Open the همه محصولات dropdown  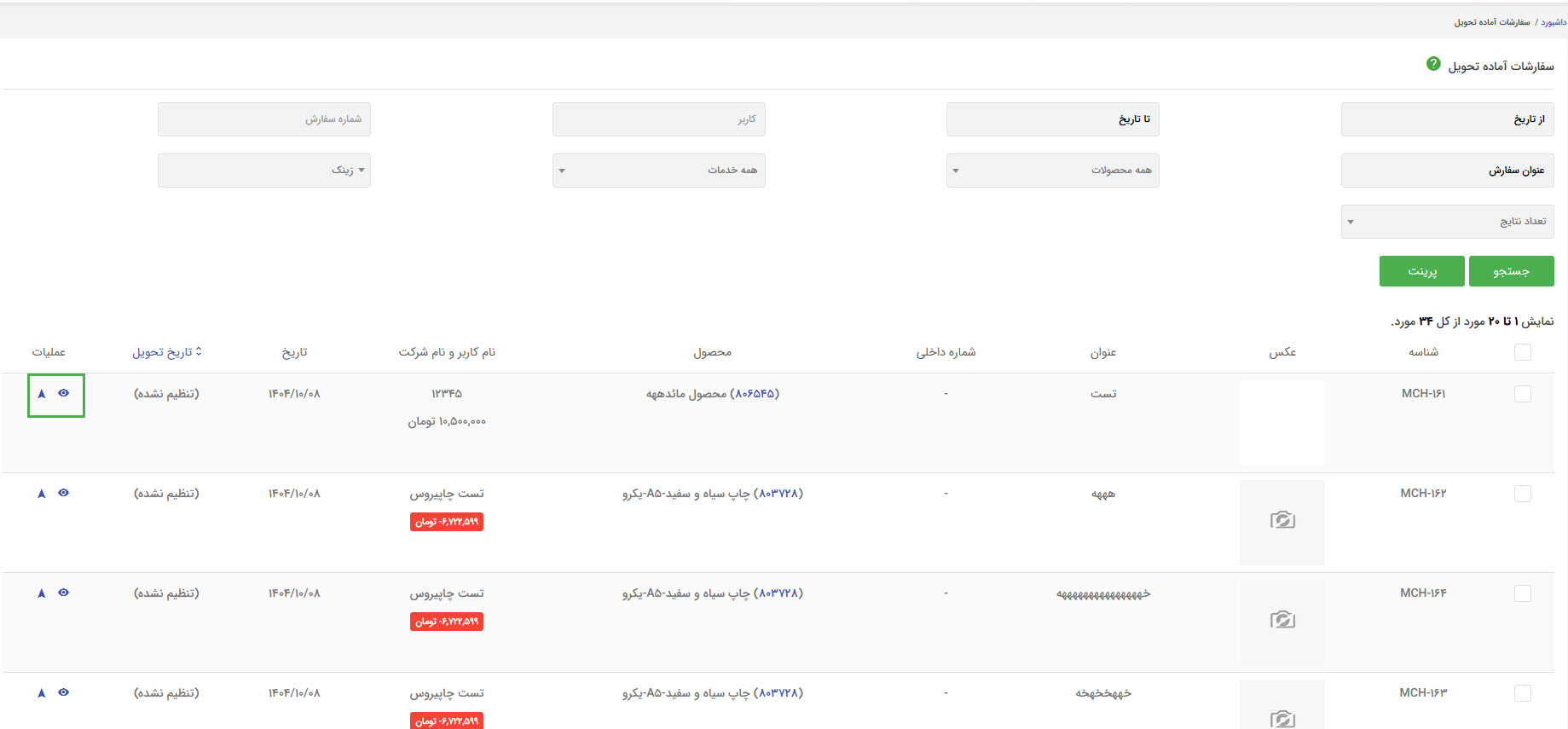tap(1052, 171)
